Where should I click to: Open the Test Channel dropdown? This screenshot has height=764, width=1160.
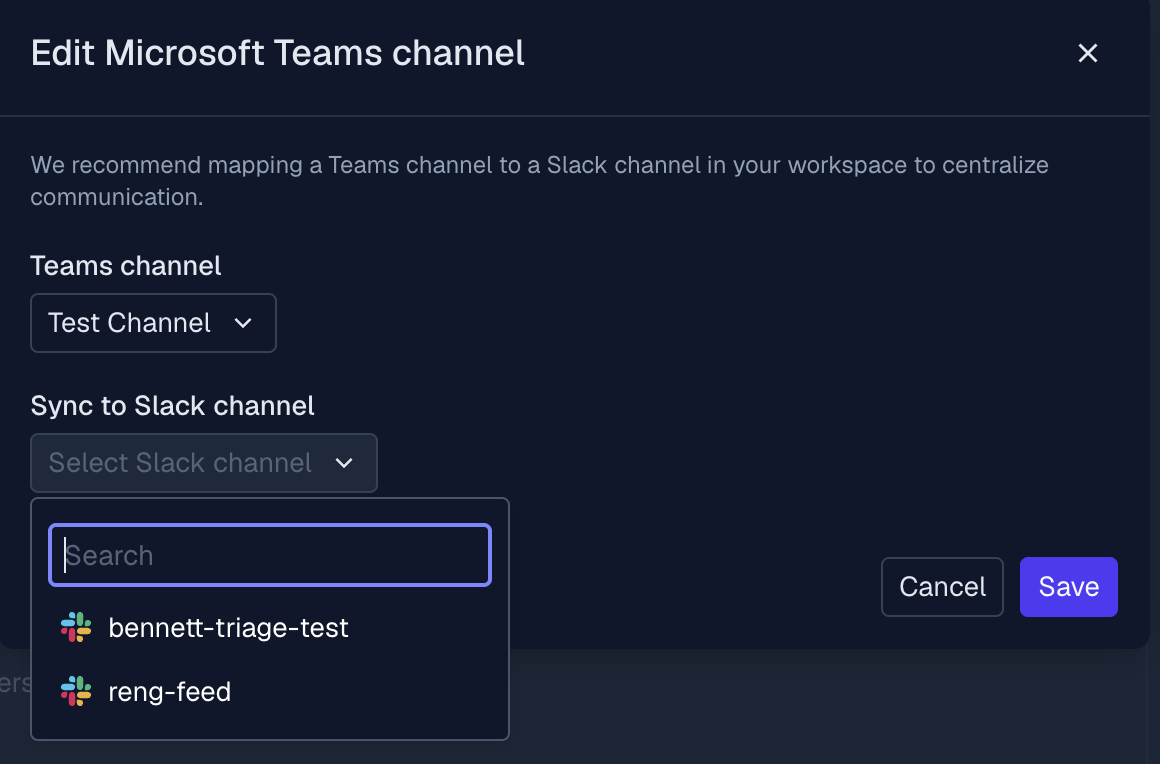coord(153,323)
